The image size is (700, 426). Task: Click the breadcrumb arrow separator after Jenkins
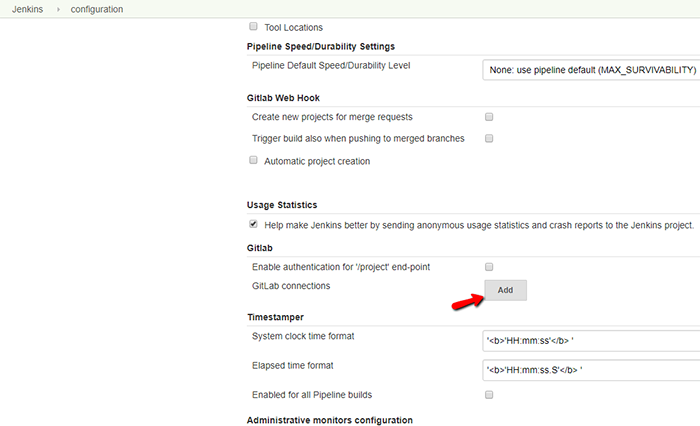[58, 9]
